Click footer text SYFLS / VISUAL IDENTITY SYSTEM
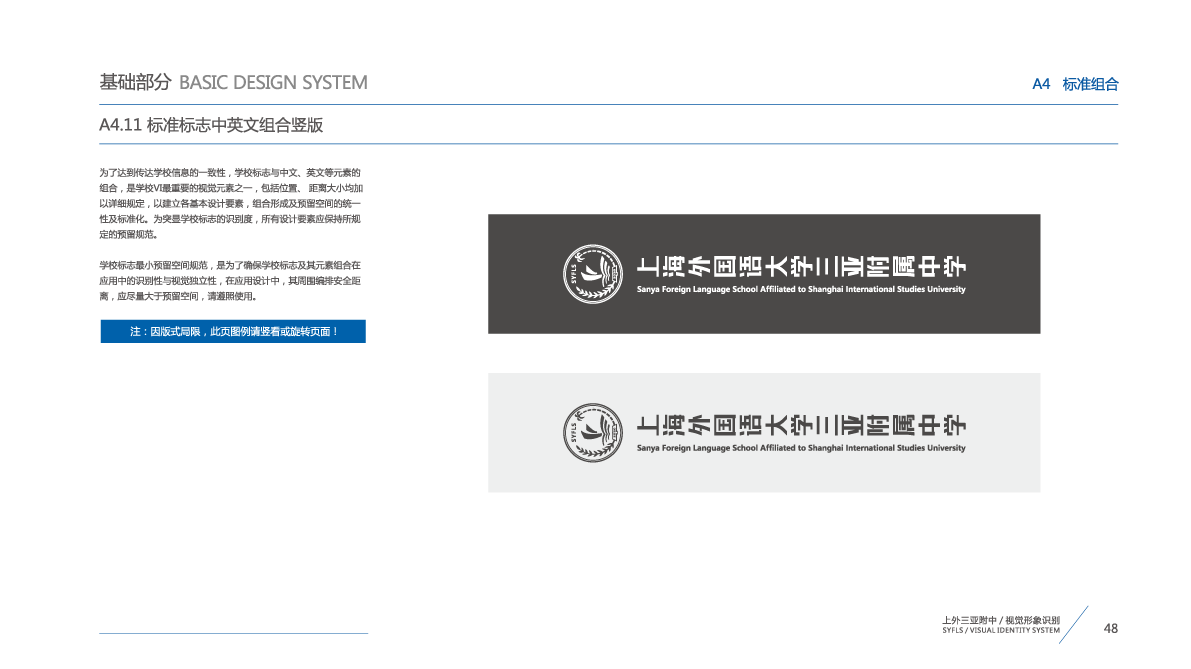This screenshot has height=669, width=1191. click(1000, 630)
